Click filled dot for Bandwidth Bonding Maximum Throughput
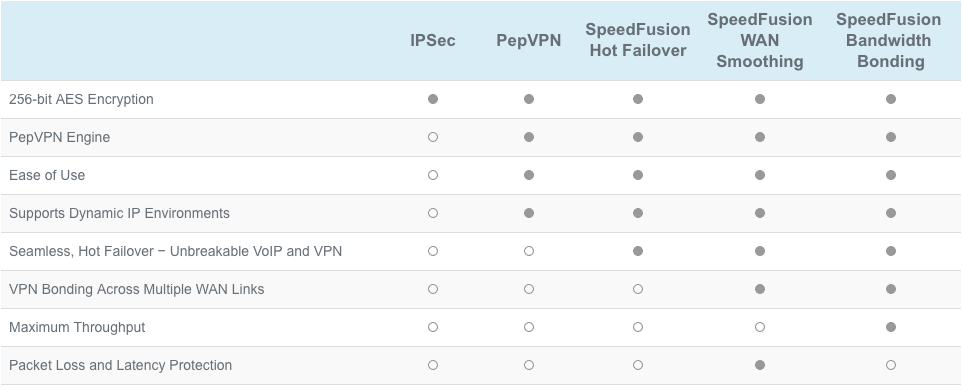The image size is (963, 391). (x=891, y=327)
